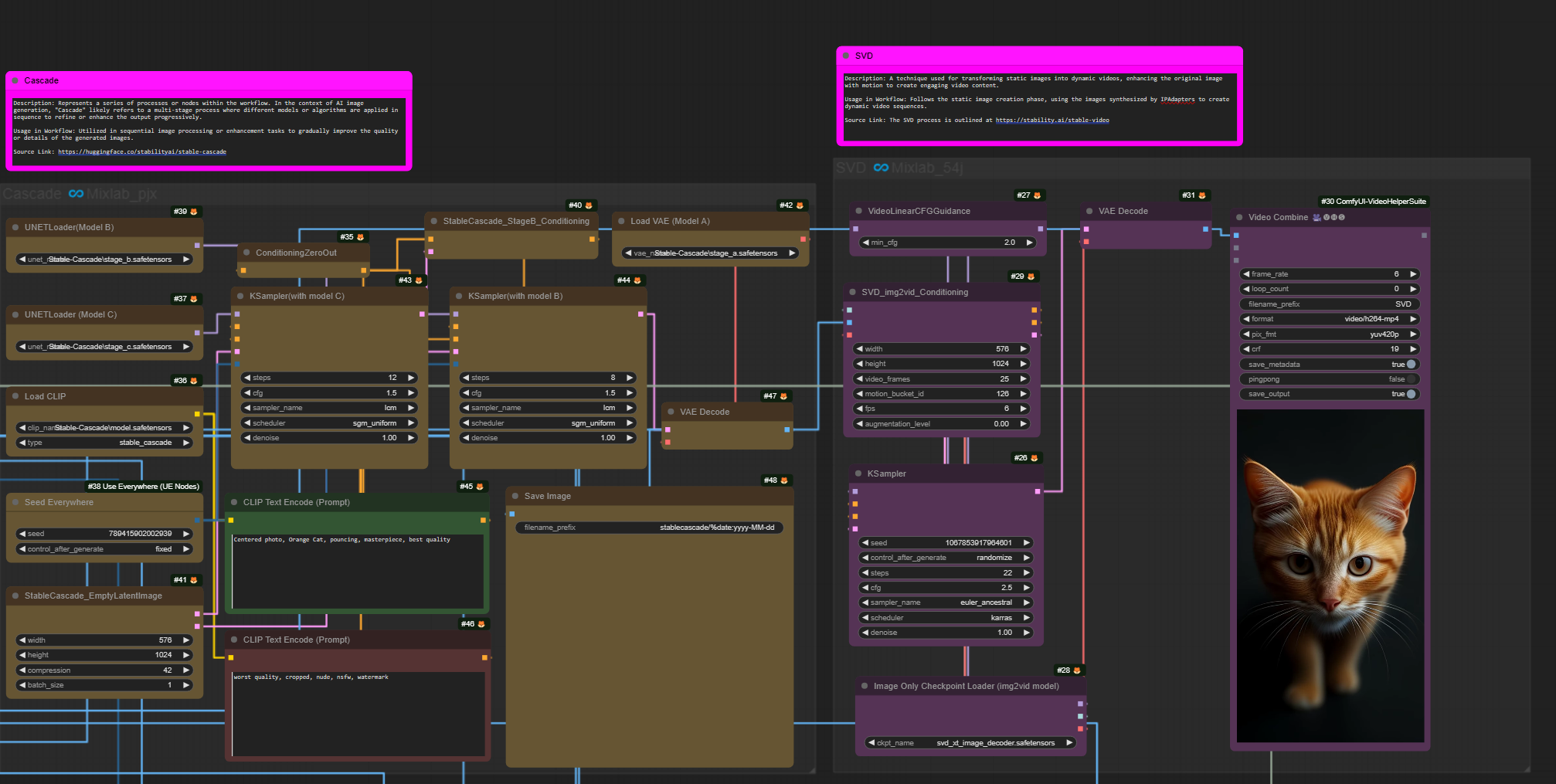Enable the pingpong toggle in Video Combine
This screenshot has height=784, width=1556.
1411,379
